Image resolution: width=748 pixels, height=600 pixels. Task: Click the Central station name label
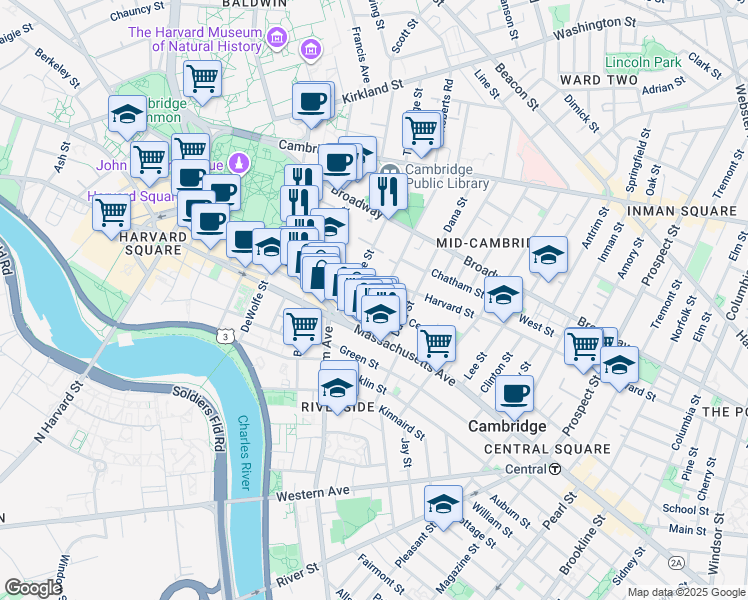(525, 469)
